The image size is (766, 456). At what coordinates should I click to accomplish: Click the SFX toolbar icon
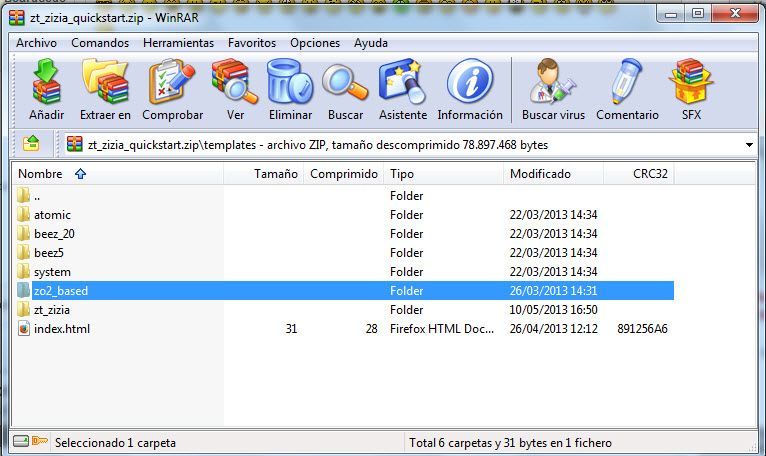[691, 82]
